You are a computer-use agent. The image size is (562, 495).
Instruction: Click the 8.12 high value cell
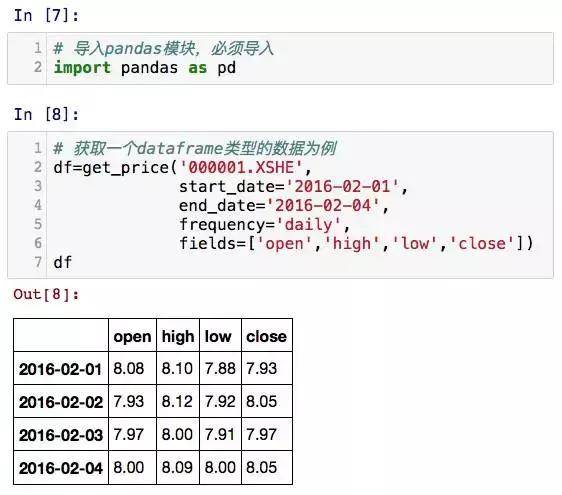[x=178, y=401]
